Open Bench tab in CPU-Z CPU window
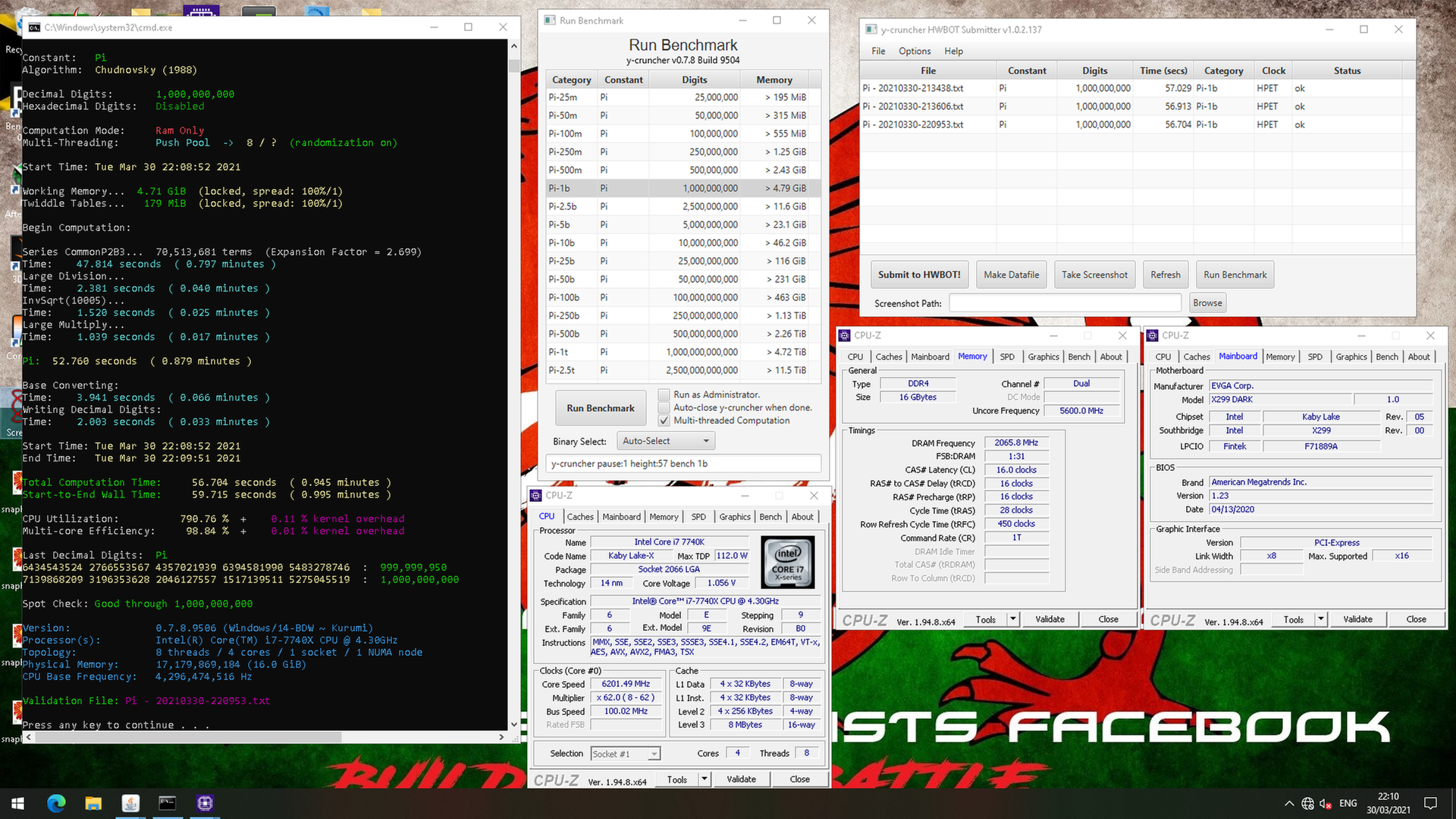Screen dimensions: 1456x819 pos(770,516)
